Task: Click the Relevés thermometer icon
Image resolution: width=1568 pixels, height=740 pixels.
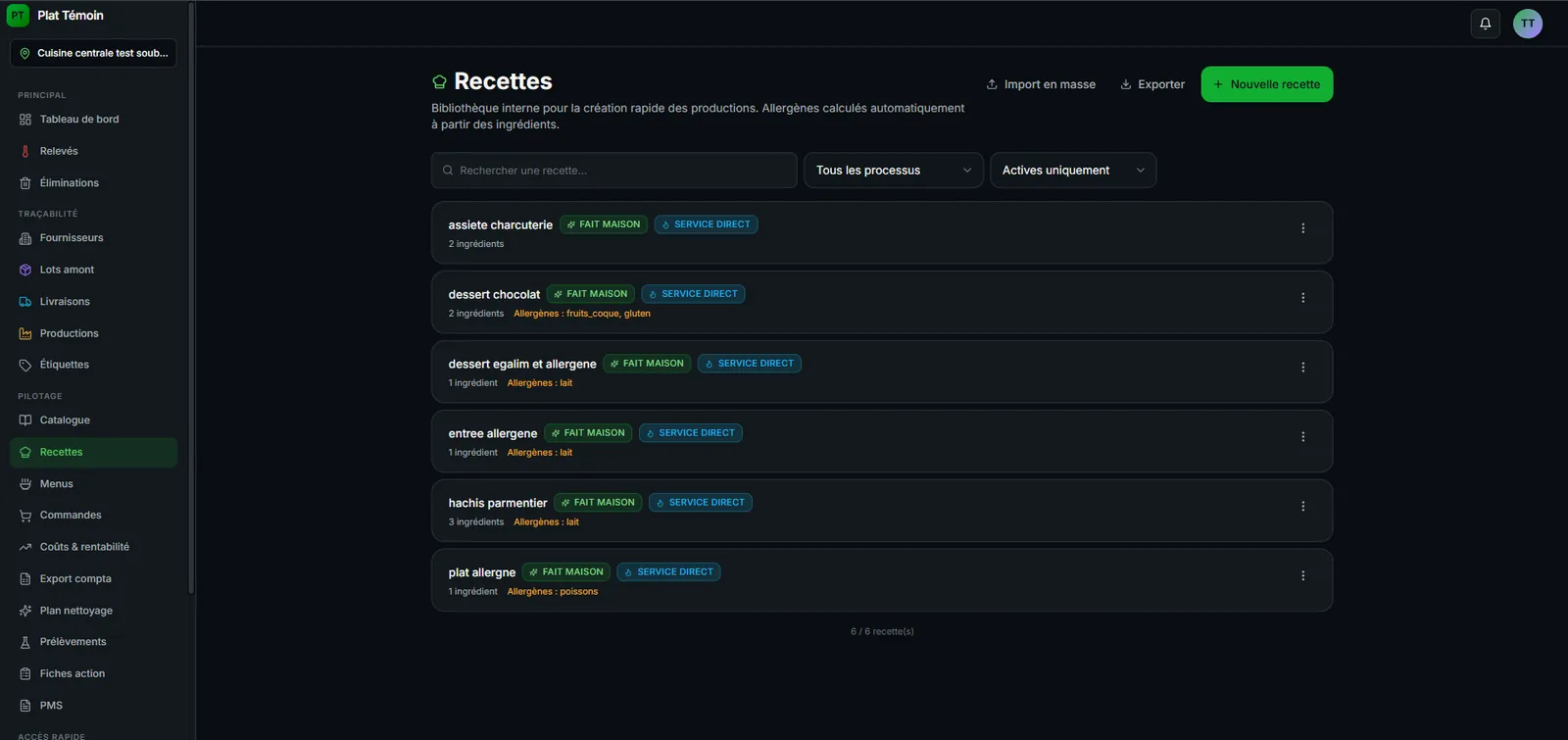Action: 25,151
